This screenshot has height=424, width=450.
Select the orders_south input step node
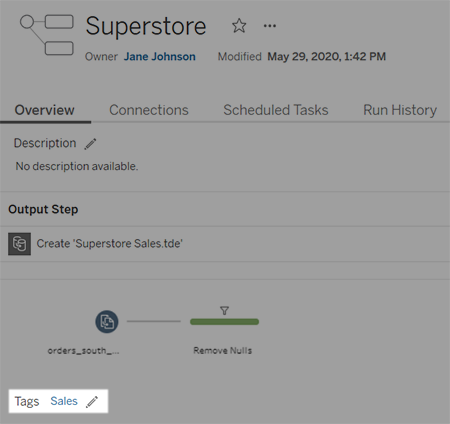point(107,322)
